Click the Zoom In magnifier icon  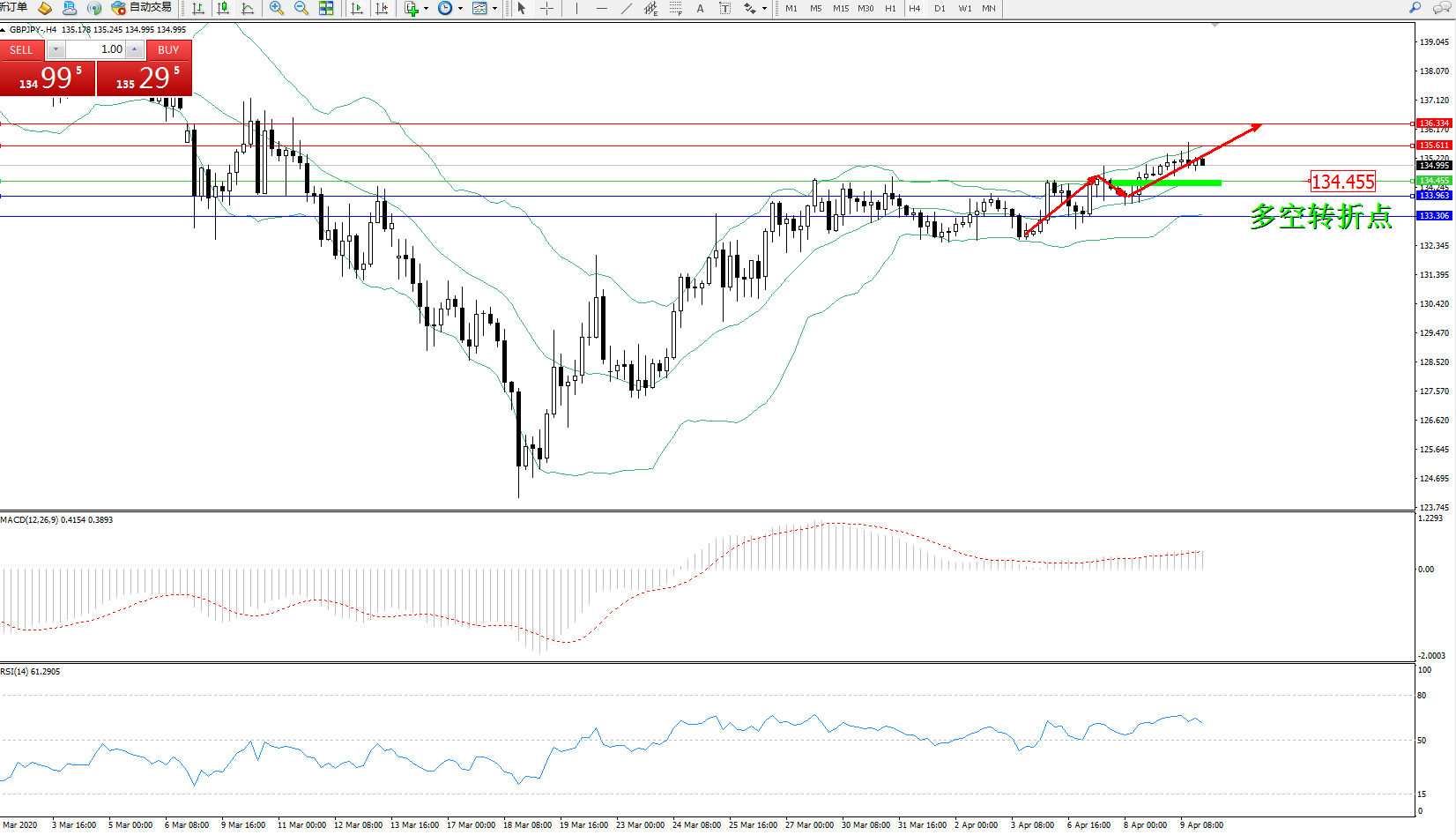[x=276, y=8]
